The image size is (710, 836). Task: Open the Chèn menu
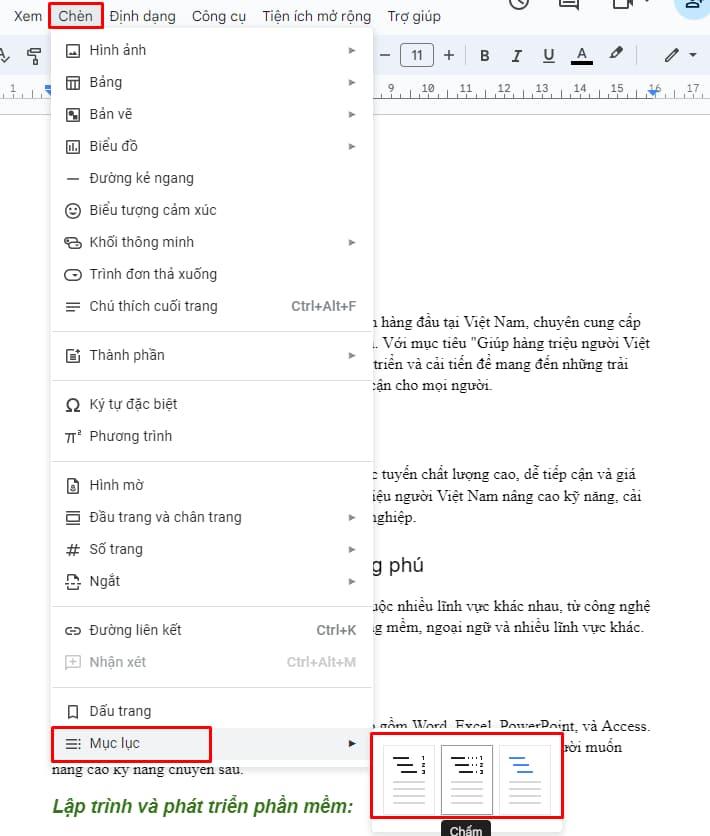[x=75, y=16]
